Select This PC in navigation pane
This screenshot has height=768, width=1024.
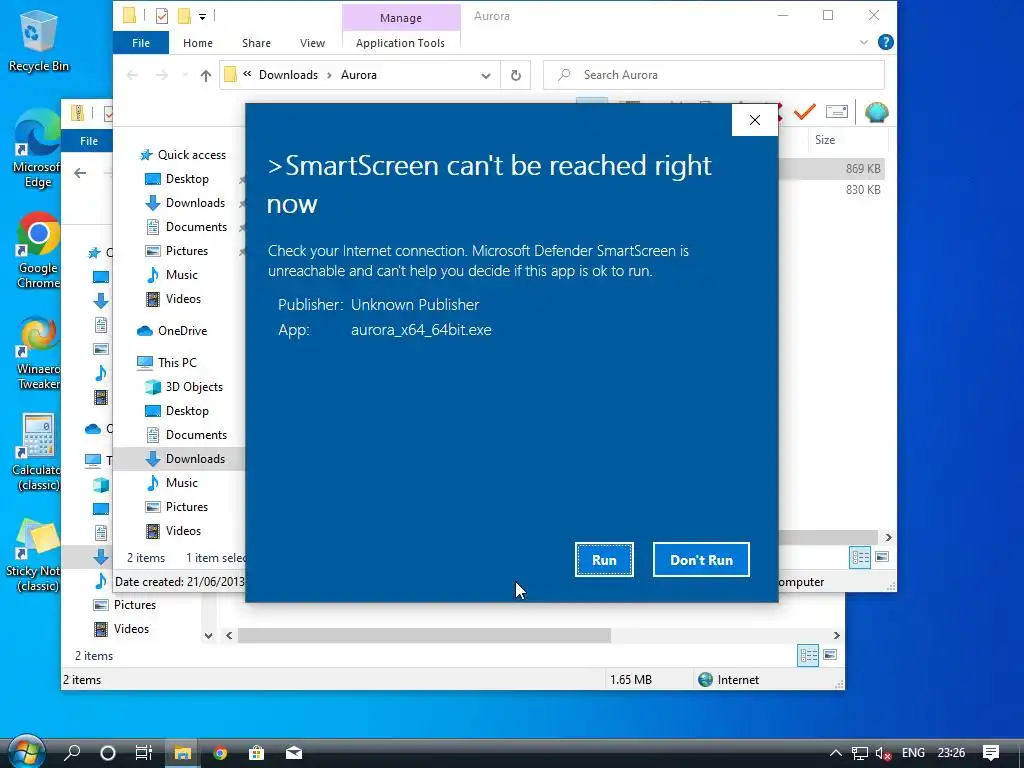tap(167, 362)
